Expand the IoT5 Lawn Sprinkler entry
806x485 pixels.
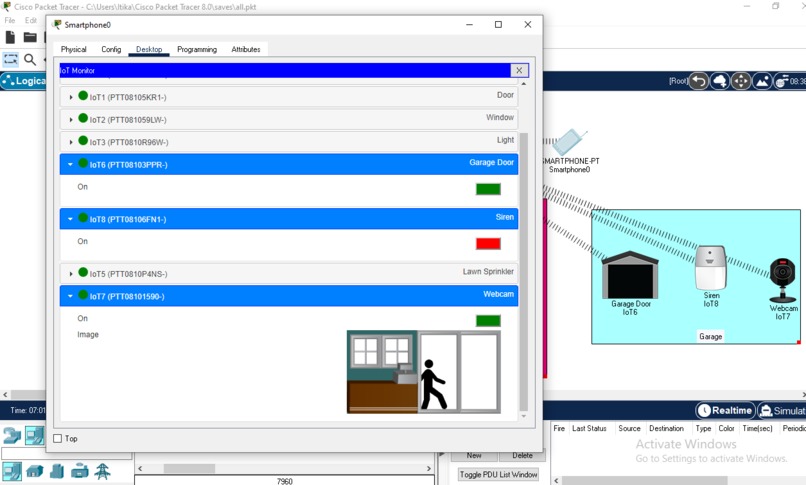71,274
